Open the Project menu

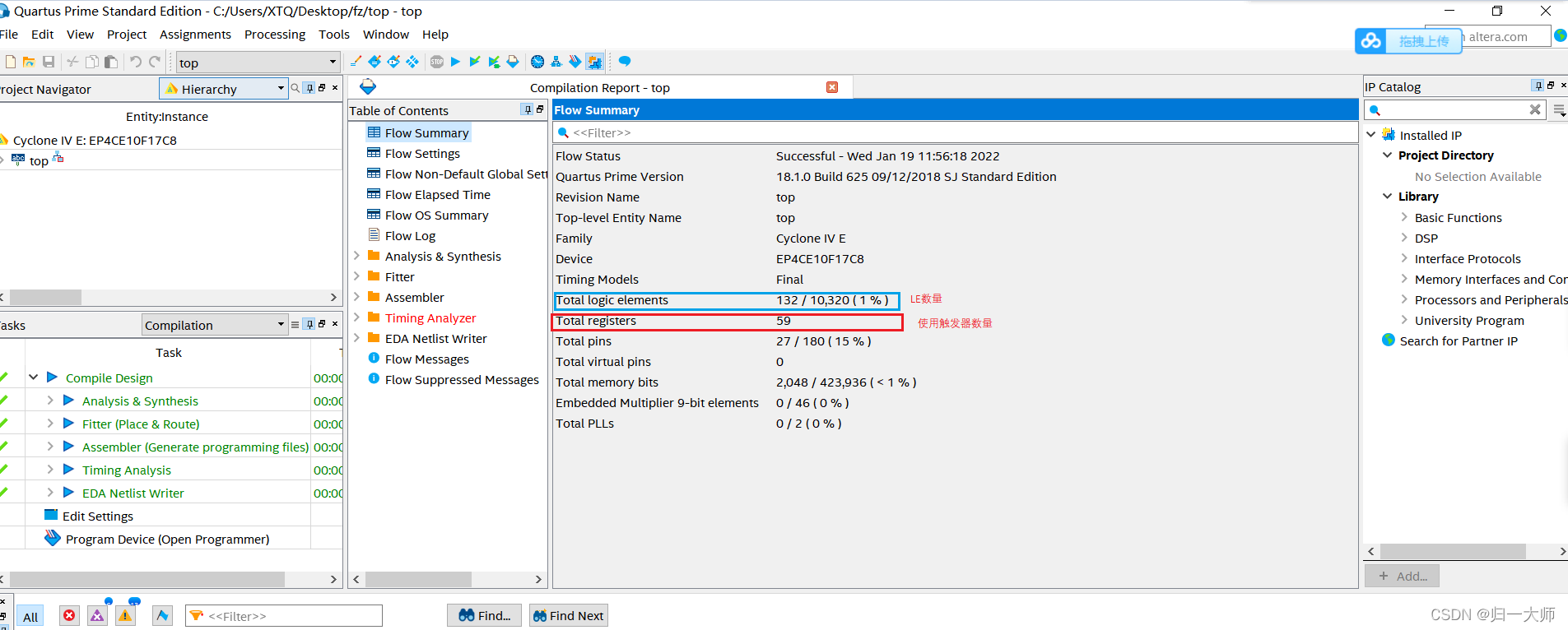(127, 34)
